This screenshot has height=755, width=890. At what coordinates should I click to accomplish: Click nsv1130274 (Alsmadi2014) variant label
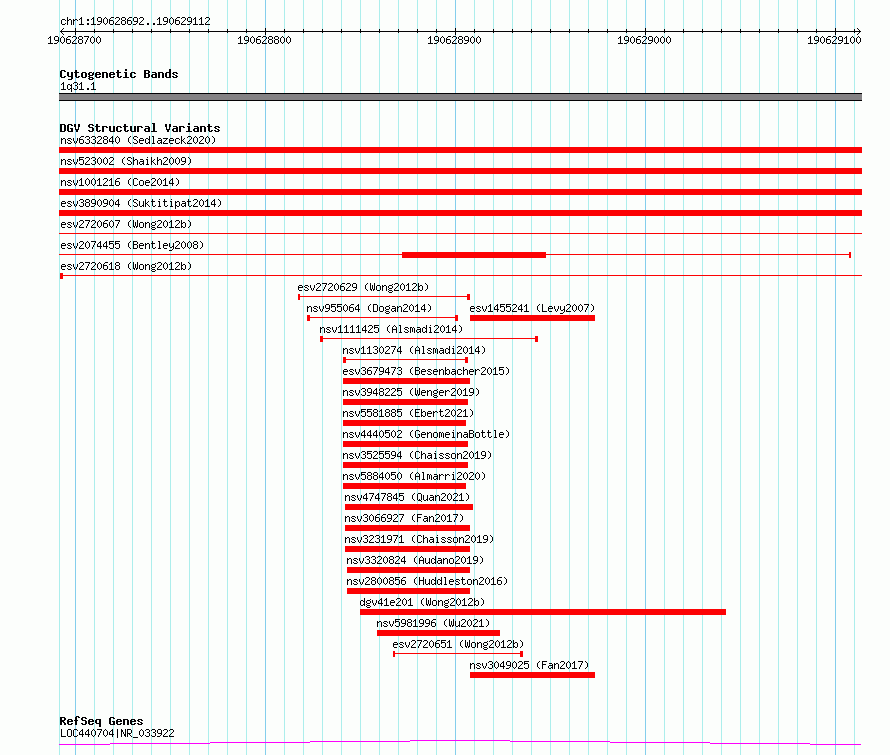[414, 350]
